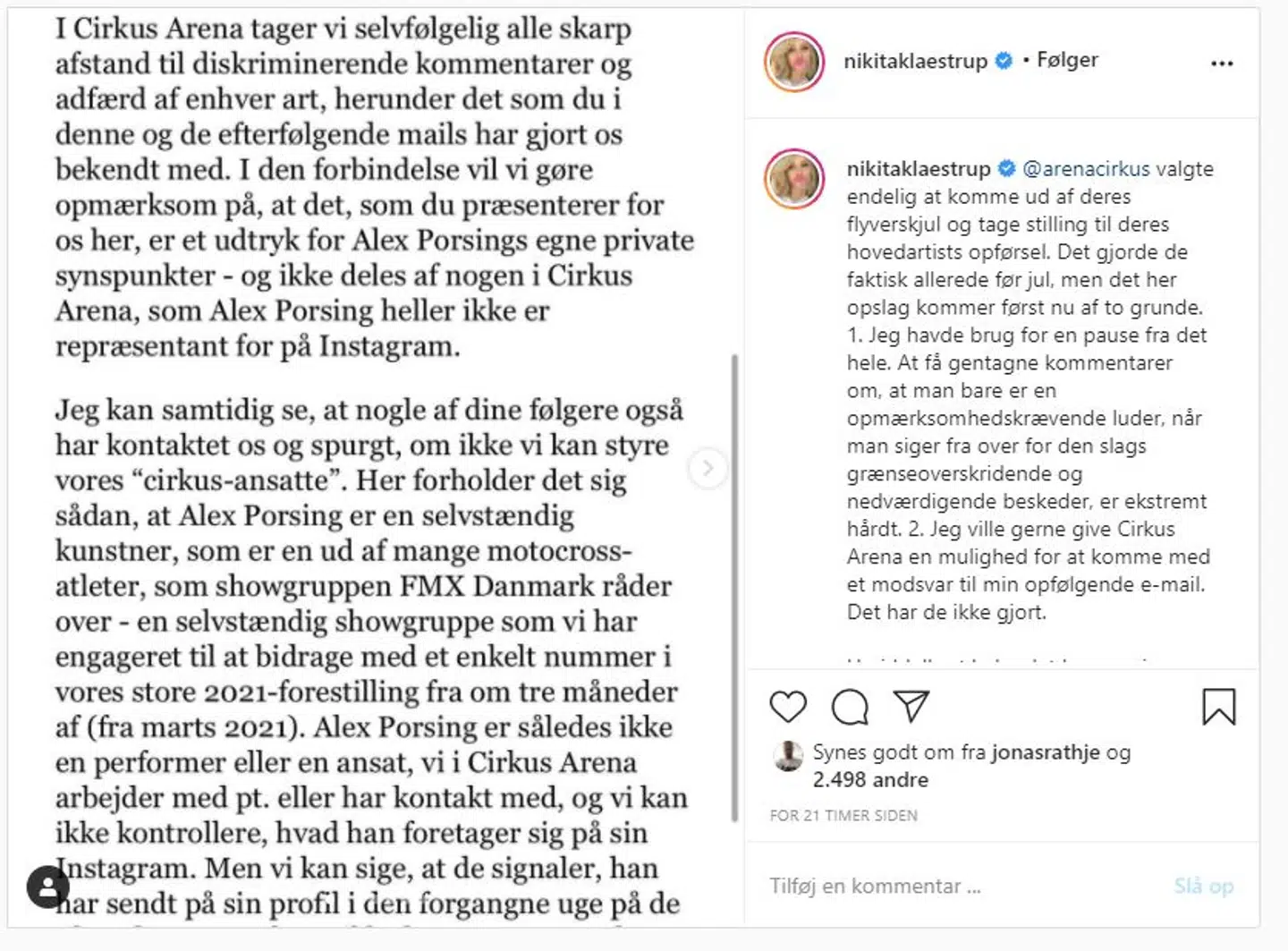Toggle the Følger following button
Image resolution: width=1288 pixels, height=951 pixels.
click(x=1067, y=60)
